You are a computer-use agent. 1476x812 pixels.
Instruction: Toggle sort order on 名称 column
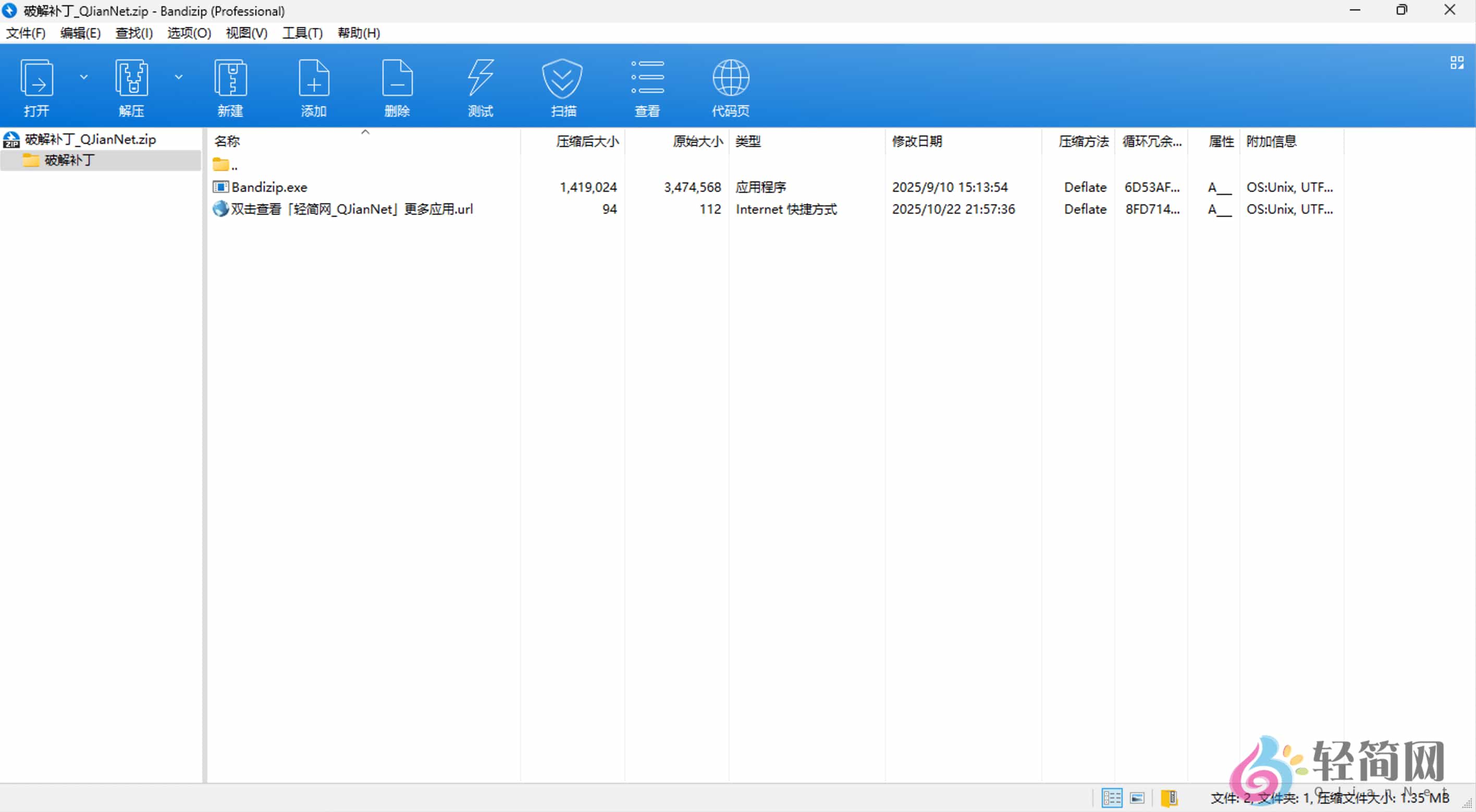click(x=227, y=141)
